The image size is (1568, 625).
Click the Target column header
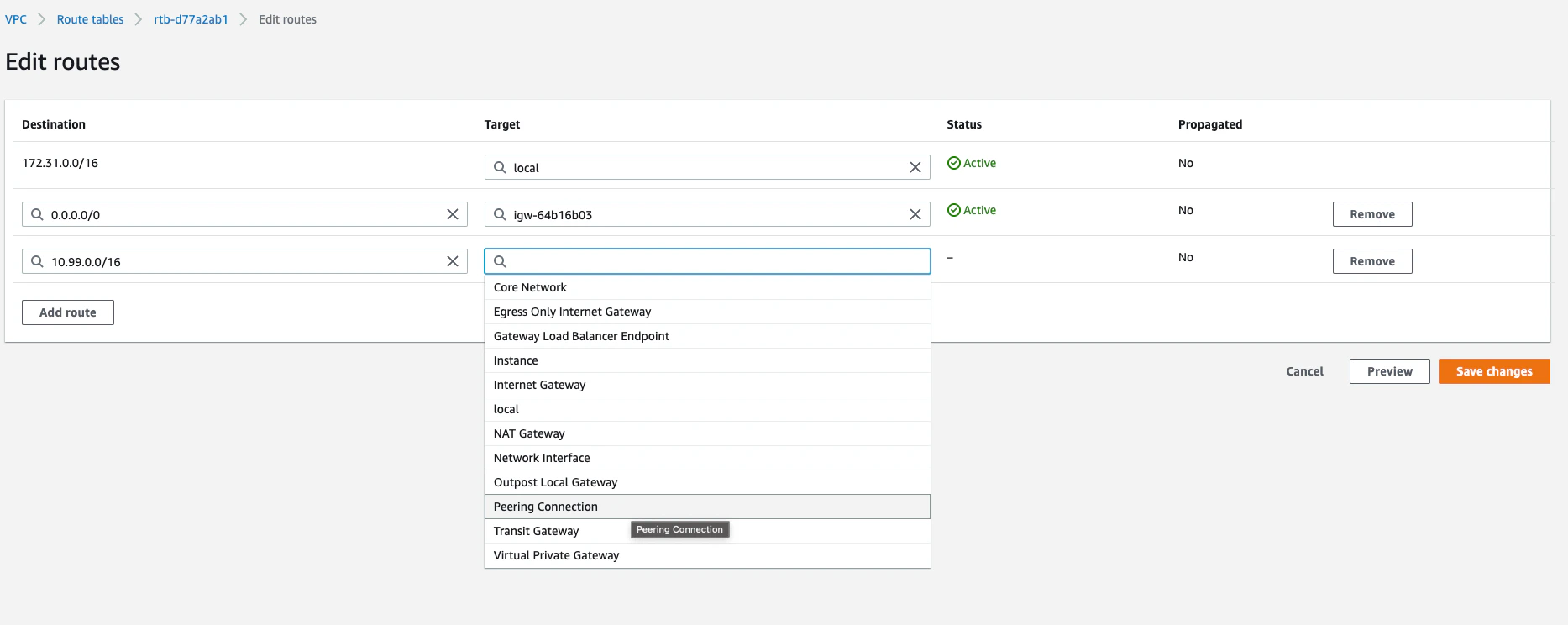502,124
